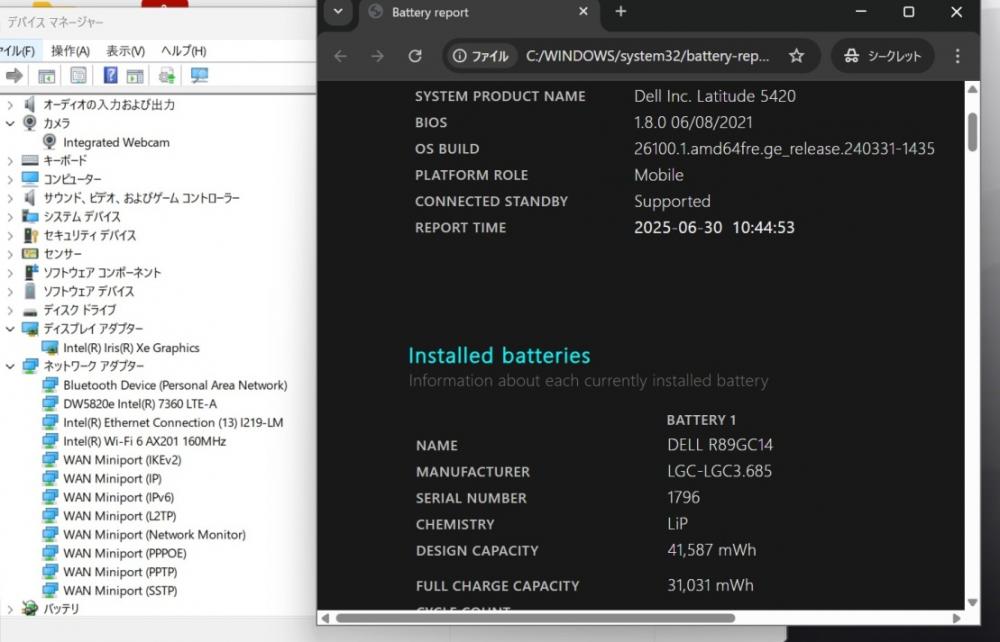Select WAN Miniport (SSTP)
Screen dimensions: 1000x642
[120, 590]
